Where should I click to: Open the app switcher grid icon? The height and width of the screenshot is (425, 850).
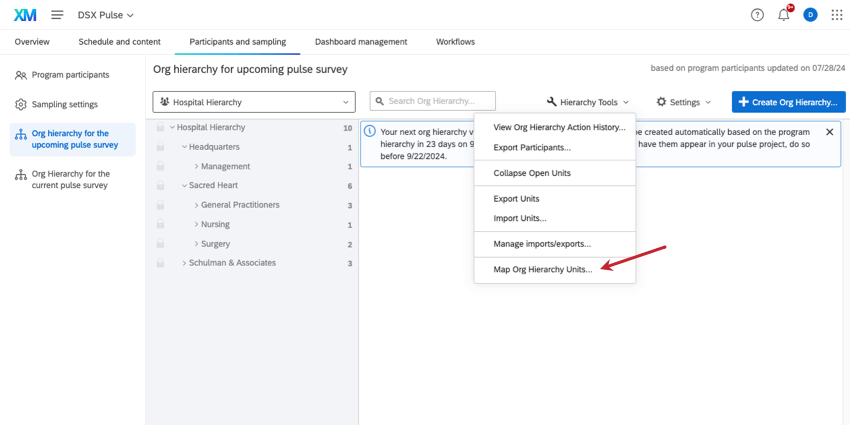coord(837,15)
